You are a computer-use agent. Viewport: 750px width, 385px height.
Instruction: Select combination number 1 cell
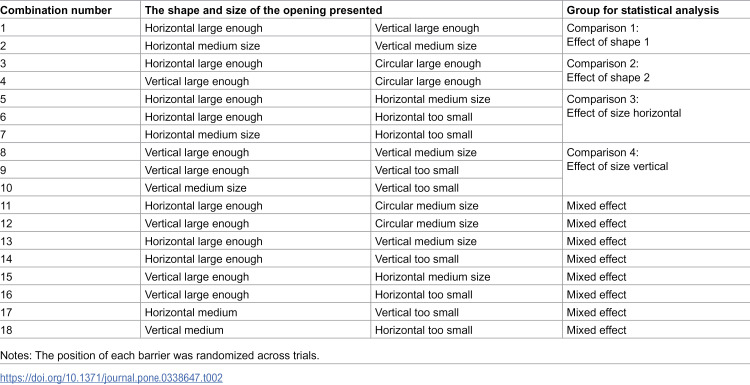[70, 28]
